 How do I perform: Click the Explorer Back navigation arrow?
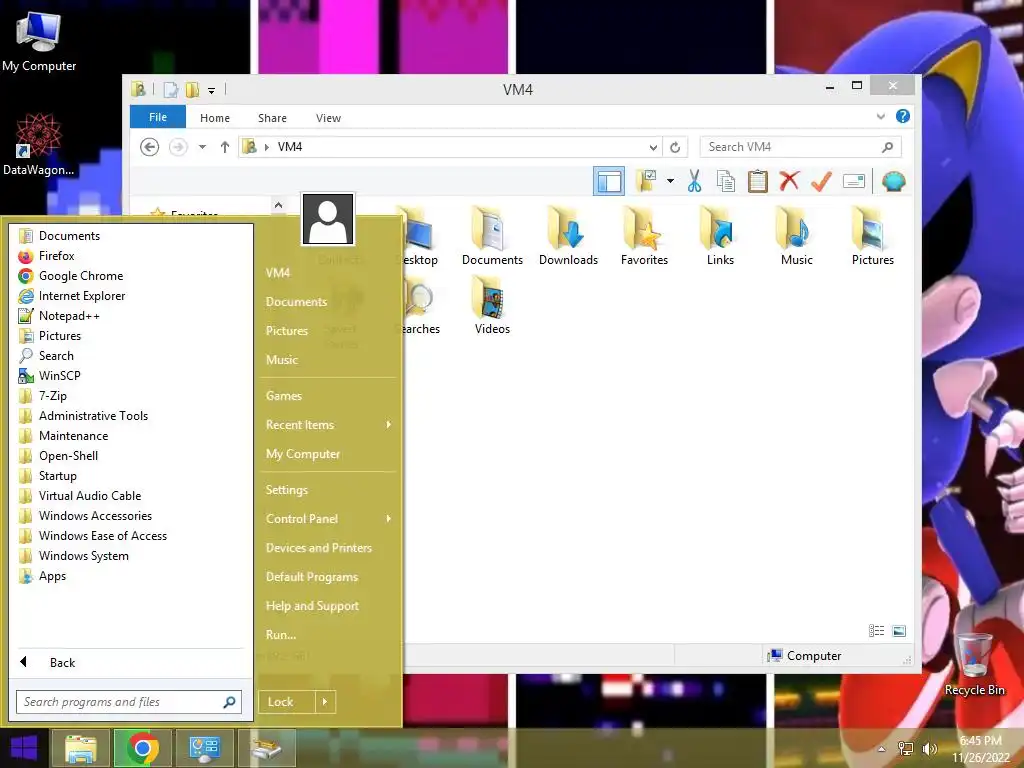pyautogui.click(x=150, y=147)
